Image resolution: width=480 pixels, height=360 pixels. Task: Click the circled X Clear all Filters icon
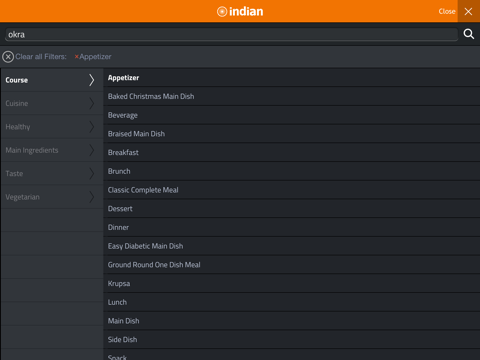click(x=8, y=57)
